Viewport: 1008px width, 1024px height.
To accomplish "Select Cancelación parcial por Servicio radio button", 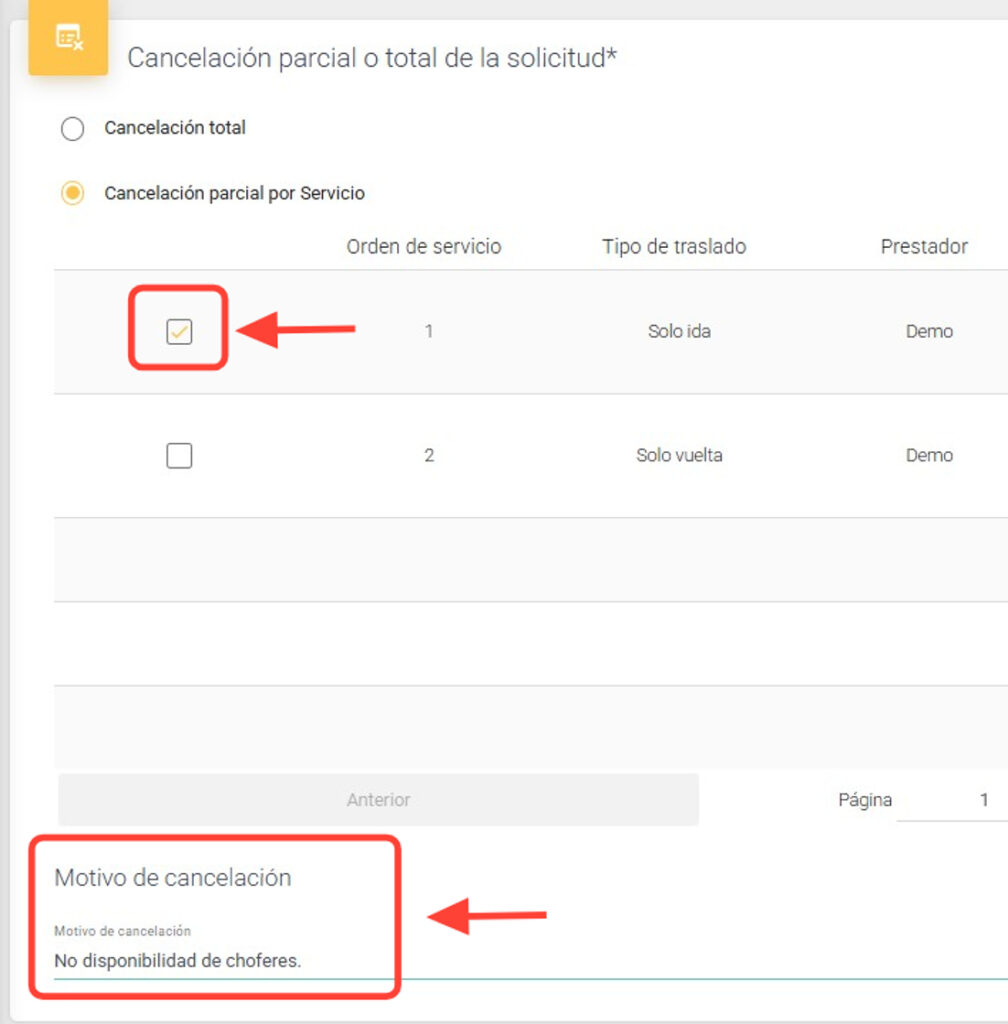I will [72, 193].
